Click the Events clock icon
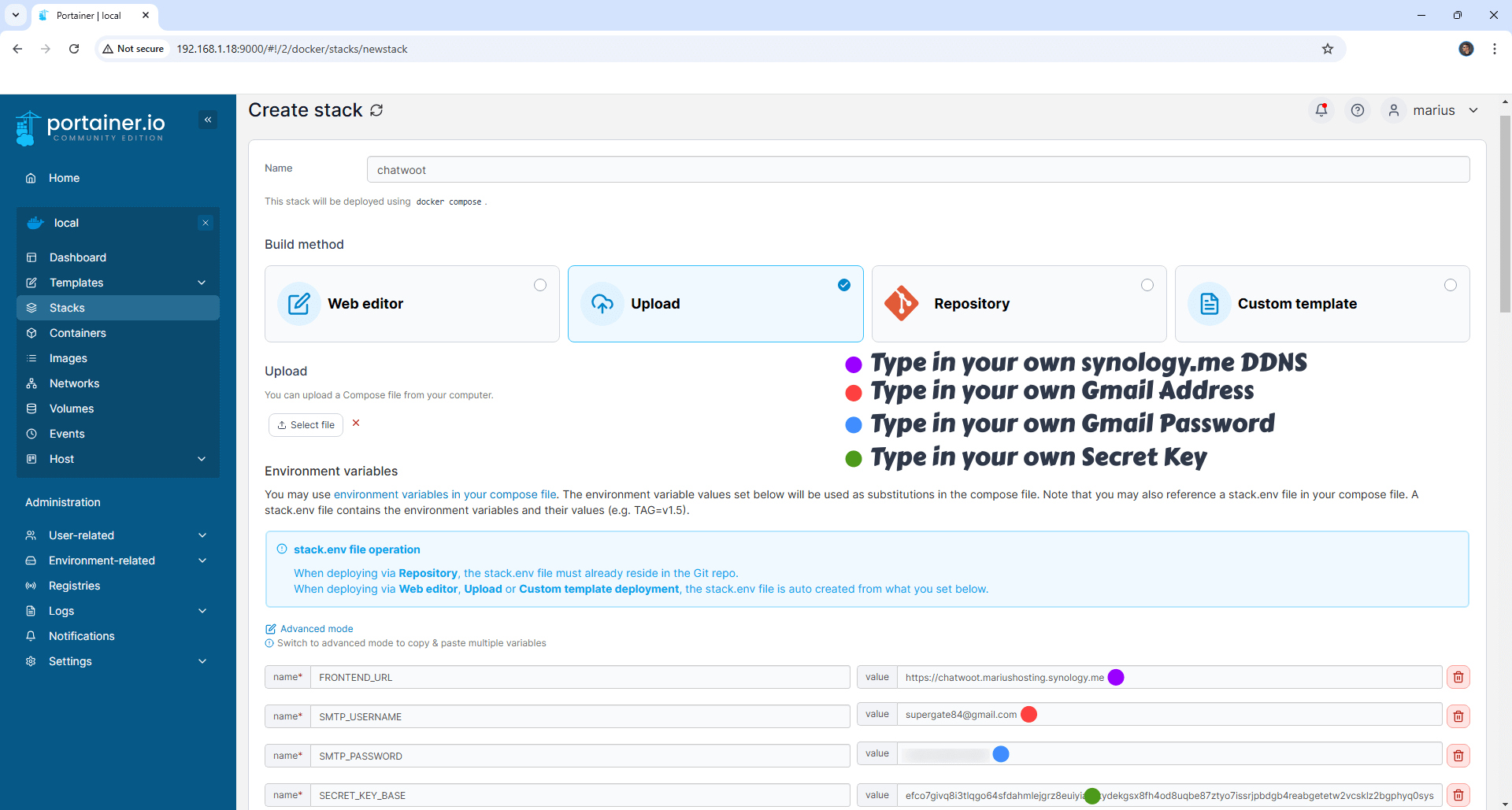This screenshot has height=810, width=1512. [x=31, y=434]
